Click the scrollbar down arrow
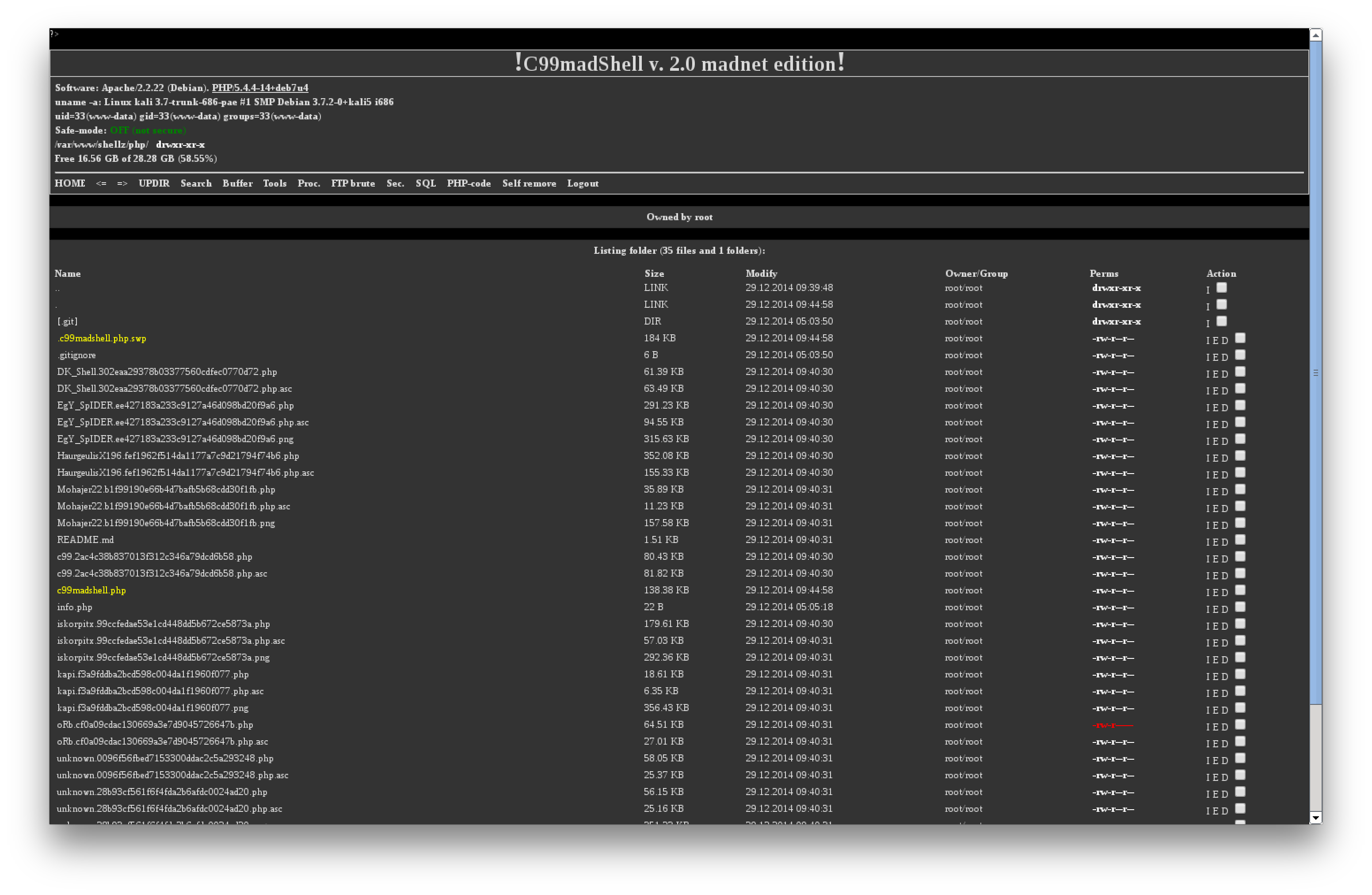The width and height of the screenshot is (1372, 895). point(1315,818)
